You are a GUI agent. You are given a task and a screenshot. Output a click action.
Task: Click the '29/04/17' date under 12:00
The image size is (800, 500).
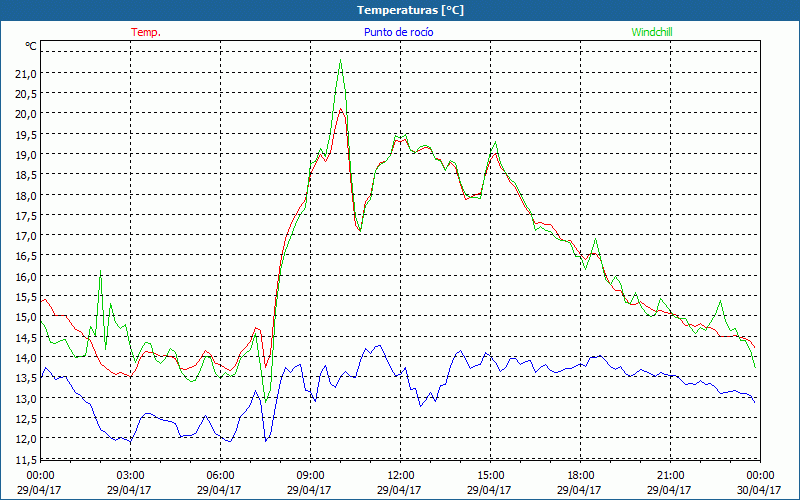[399, 490]
